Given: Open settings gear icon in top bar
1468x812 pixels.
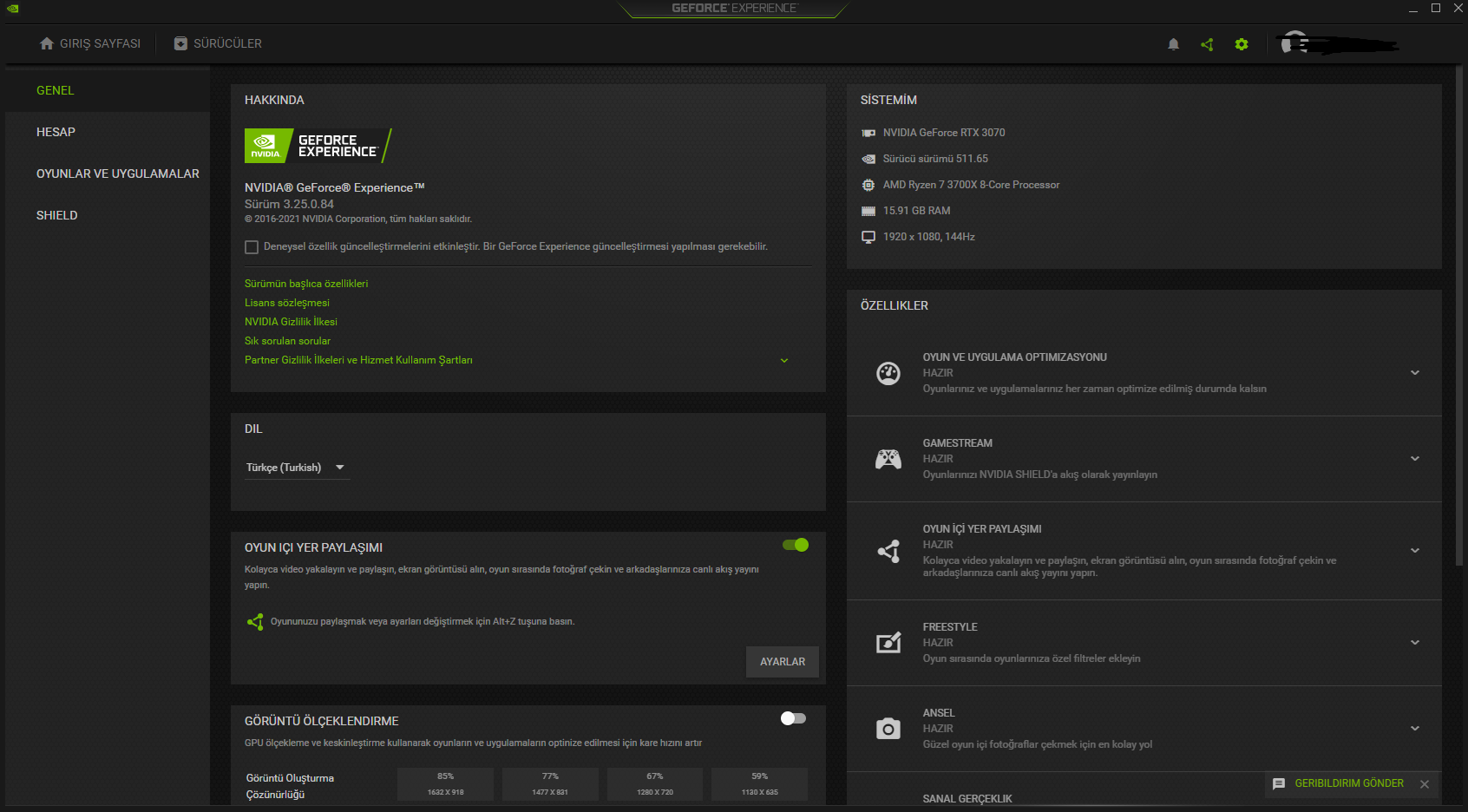Looking at the screenshot, I should tap(1242, 44).
